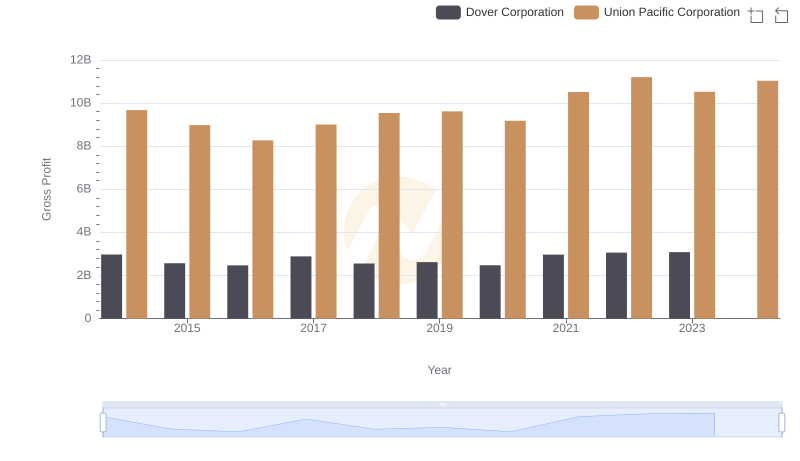Click the Dover bar for 2022
Image resolution: width=800 pixels, height=461 pixels.
point(616,286)
